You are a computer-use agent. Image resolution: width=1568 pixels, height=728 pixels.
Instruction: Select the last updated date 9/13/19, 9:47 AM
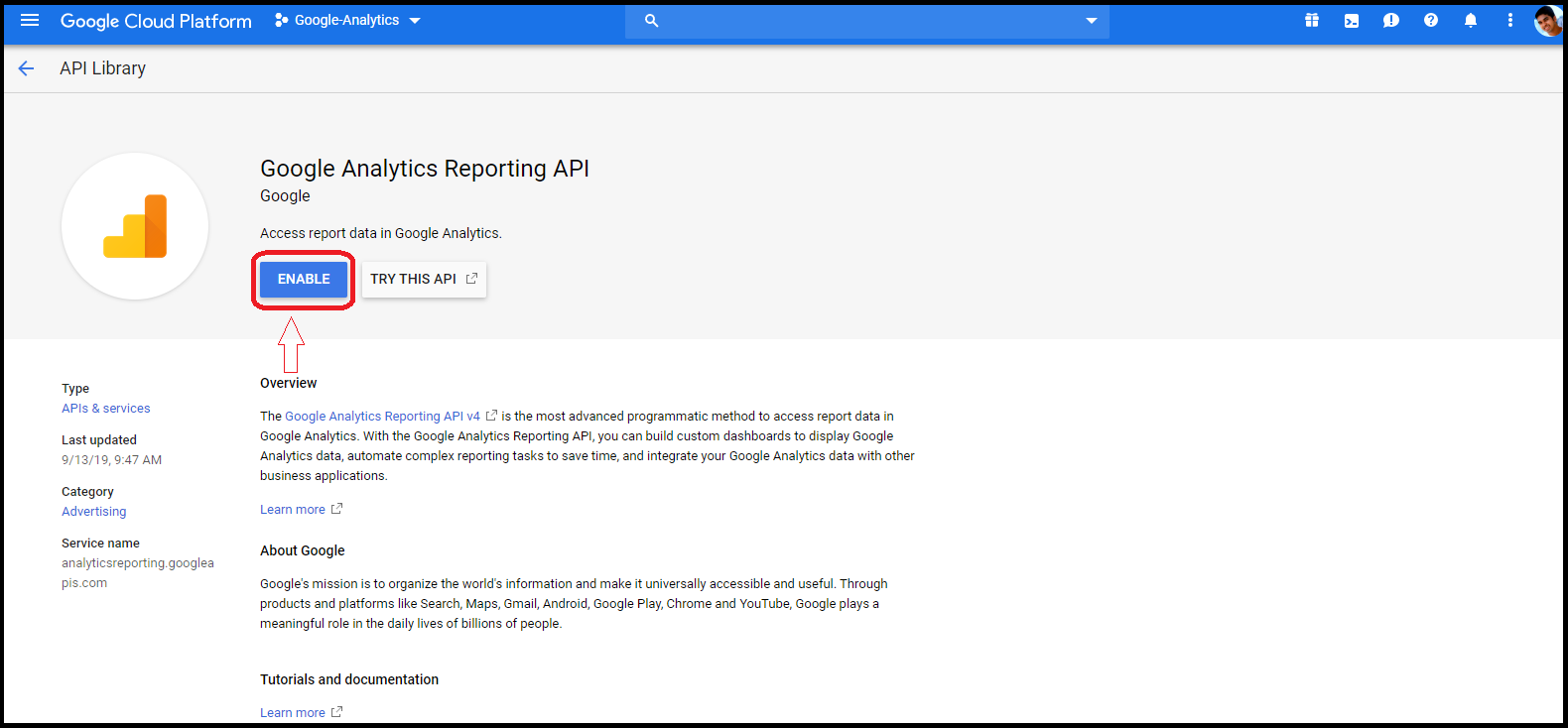111,460
